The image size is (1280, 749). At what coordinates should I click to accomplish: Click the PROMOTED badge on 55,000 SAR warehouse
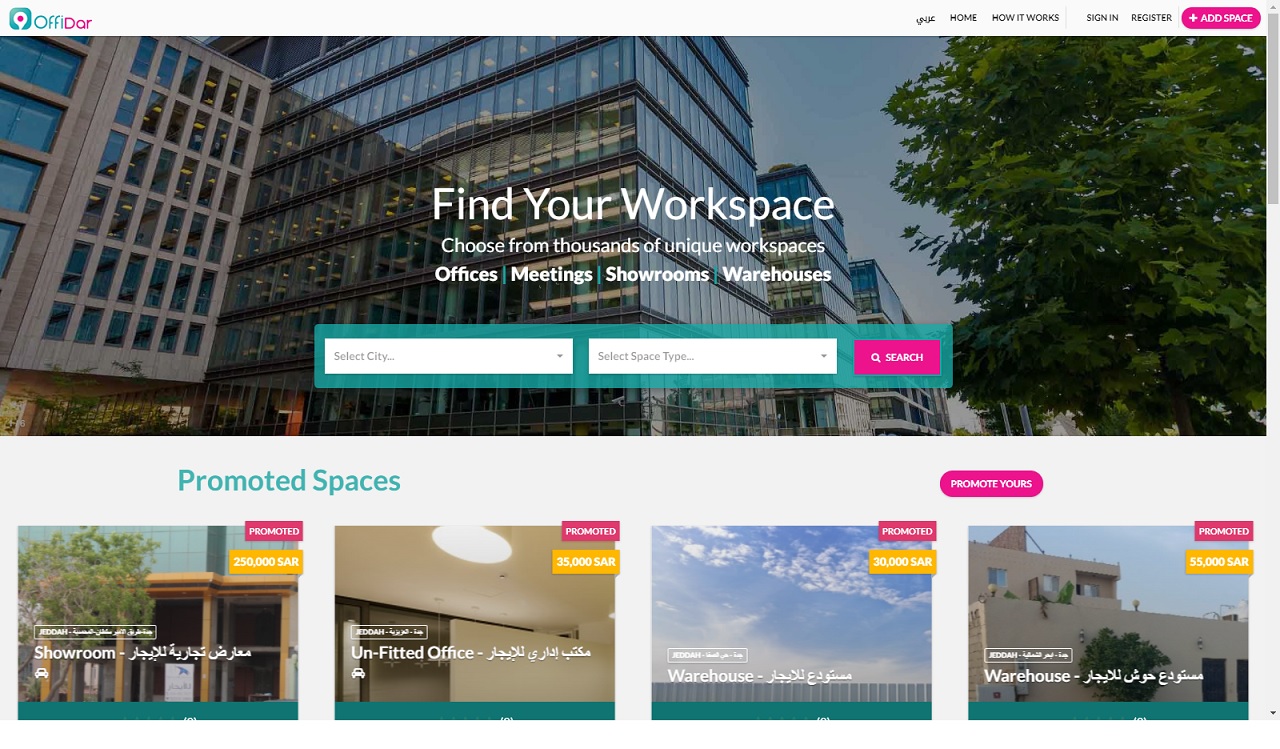tap(1224, 531)
